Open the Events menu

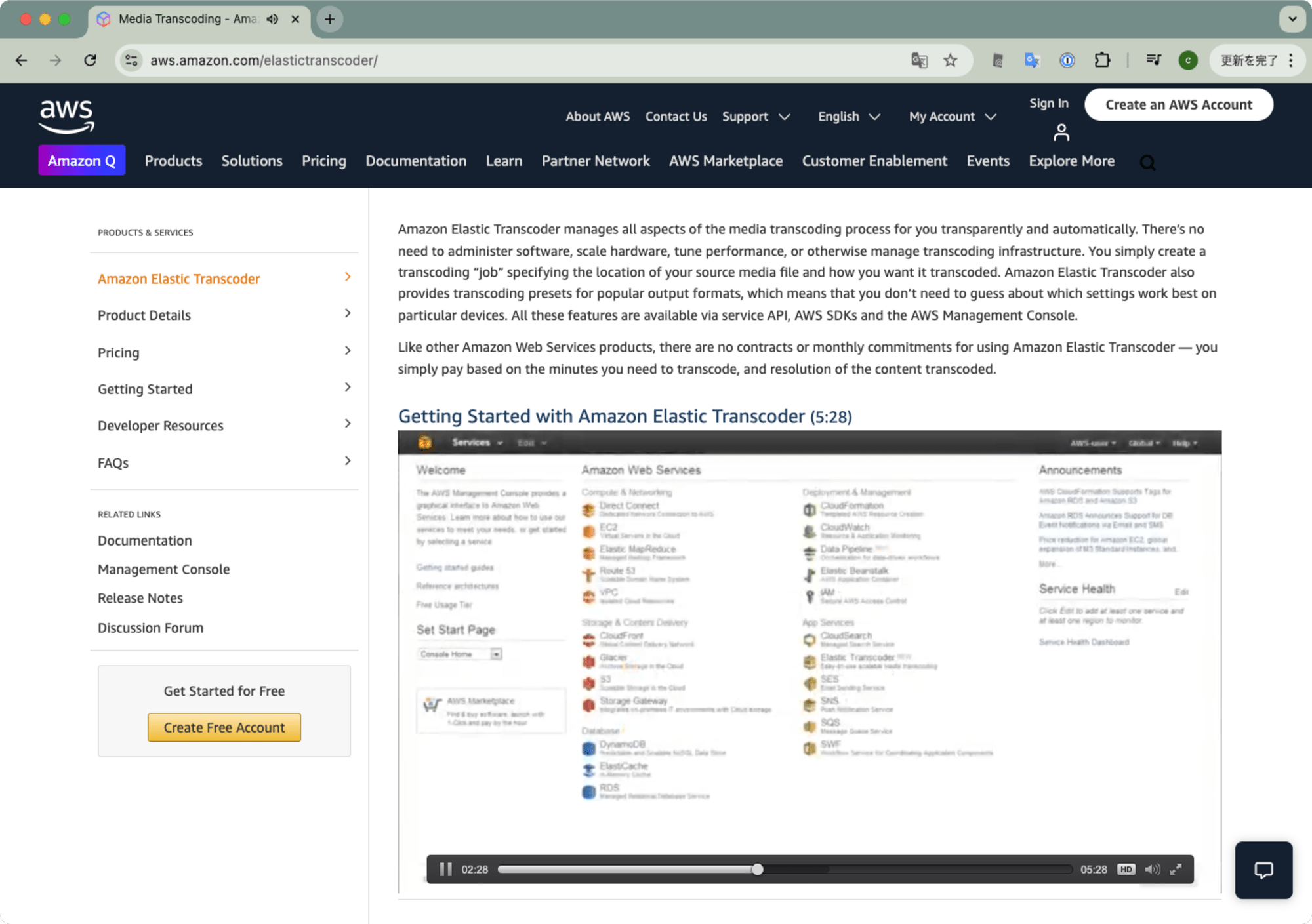988,161
